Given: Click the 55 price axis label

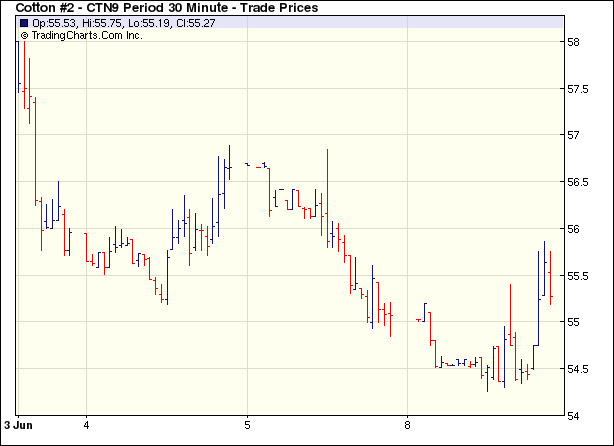Looking at the screenshot, I should [574, 322].
